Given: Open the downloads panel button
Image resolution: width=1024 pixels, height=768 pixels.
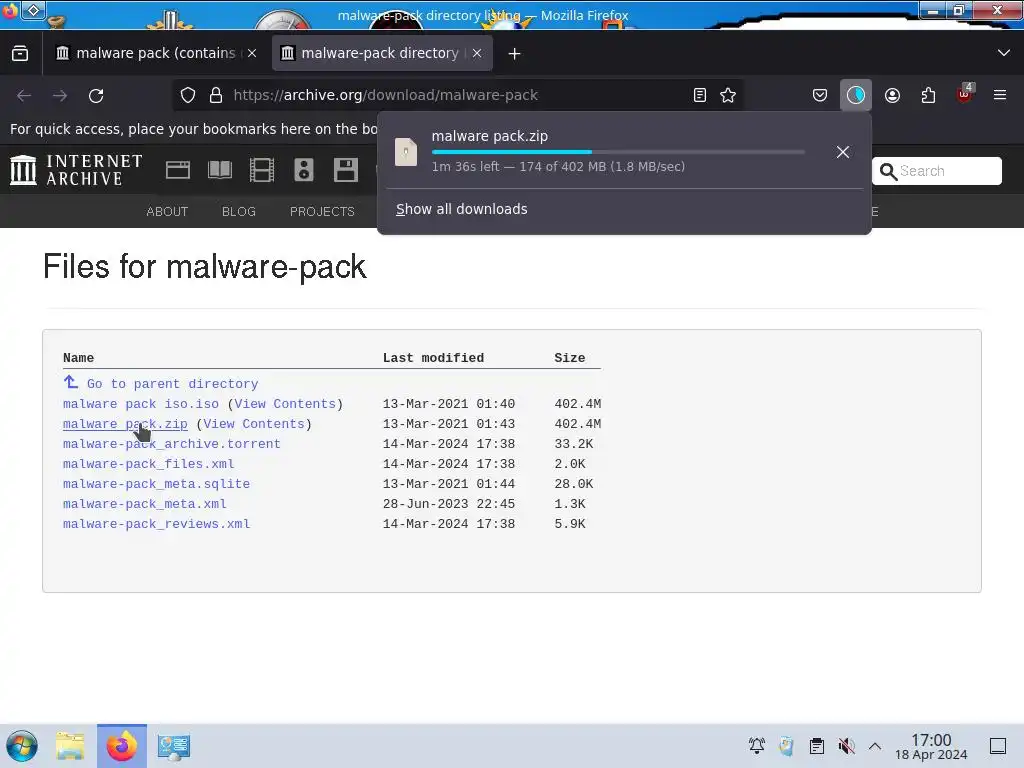Looking at the screenshot, I should [x=856, y=95].
